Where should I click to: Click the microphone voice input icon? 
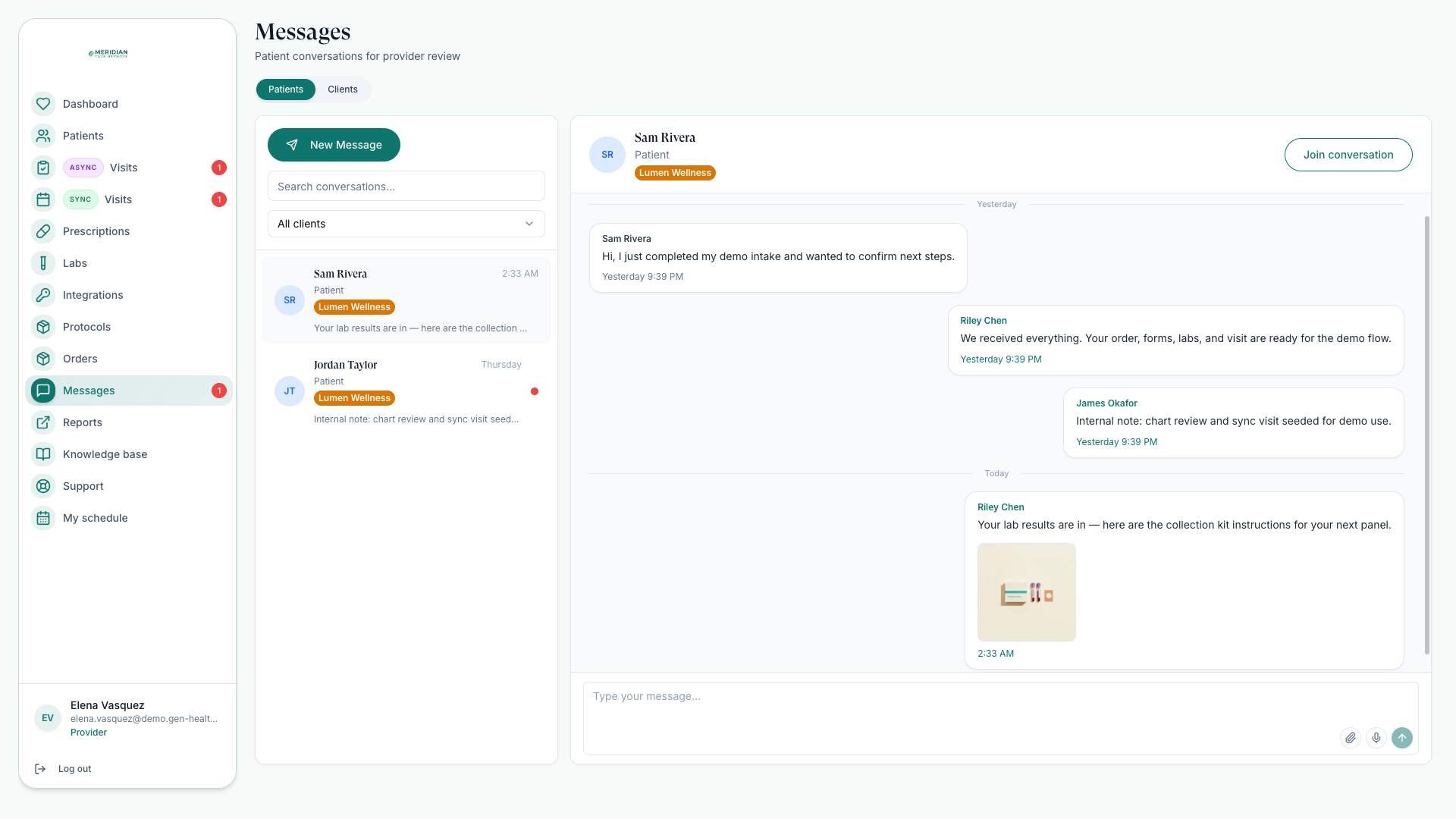1376,738
